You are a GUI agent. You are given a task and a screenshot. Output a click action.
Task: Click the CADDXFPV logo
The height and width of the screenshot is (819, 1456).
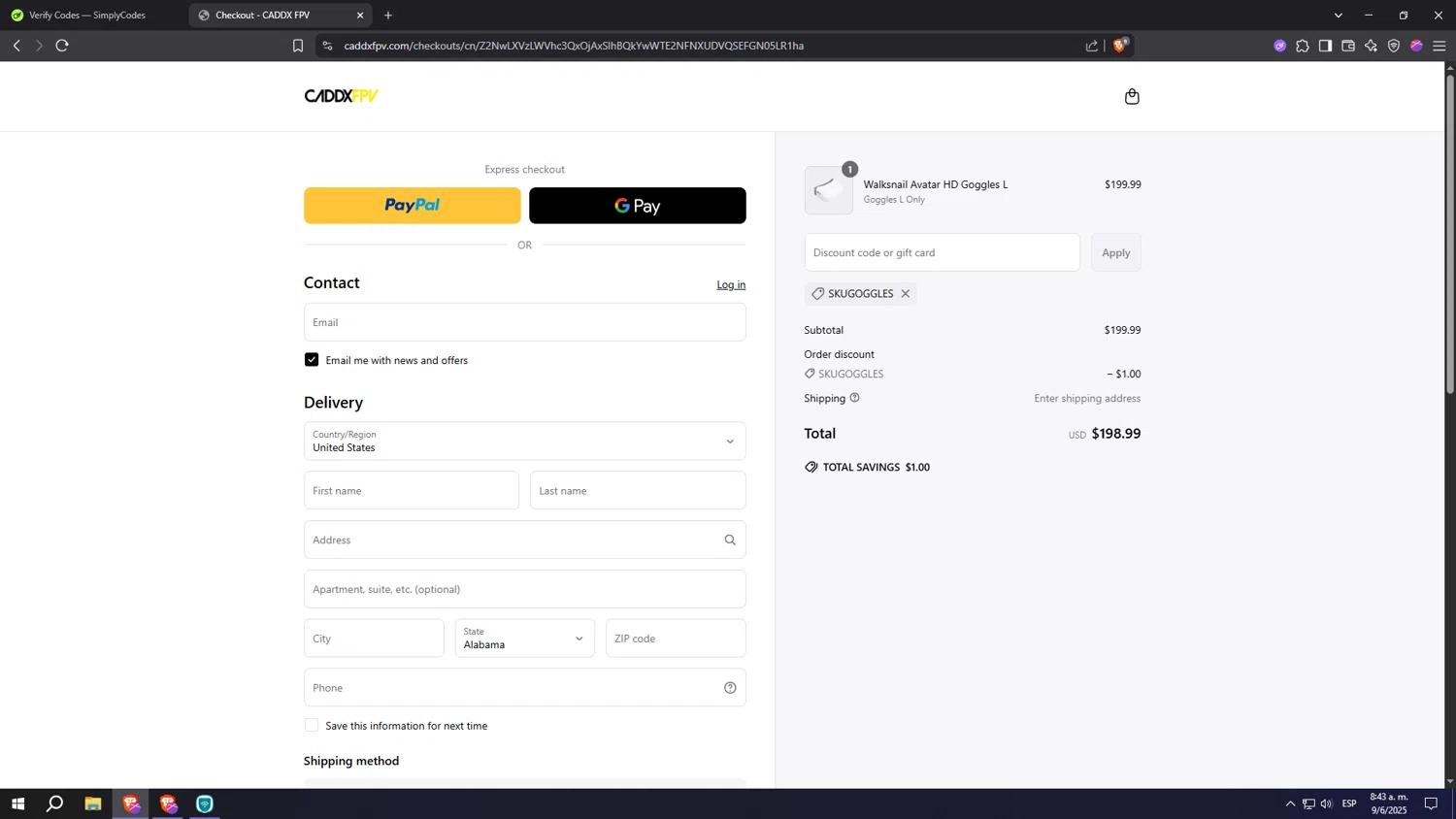pos(342,96)
